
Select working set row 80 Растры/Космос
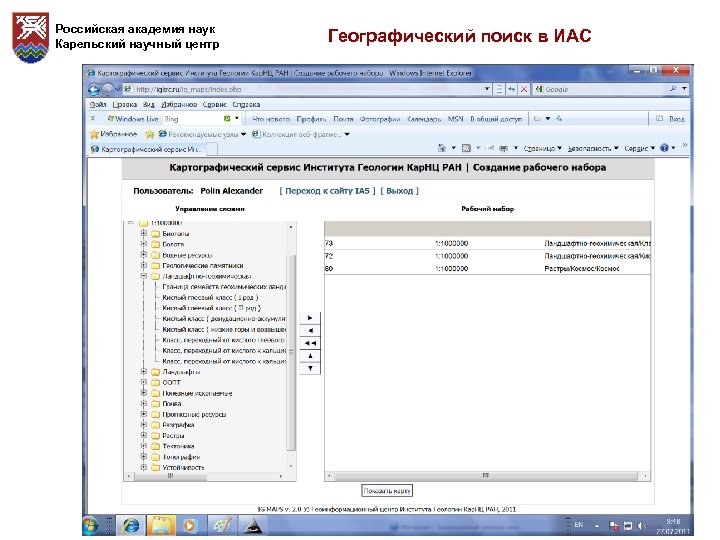[487, 268]
